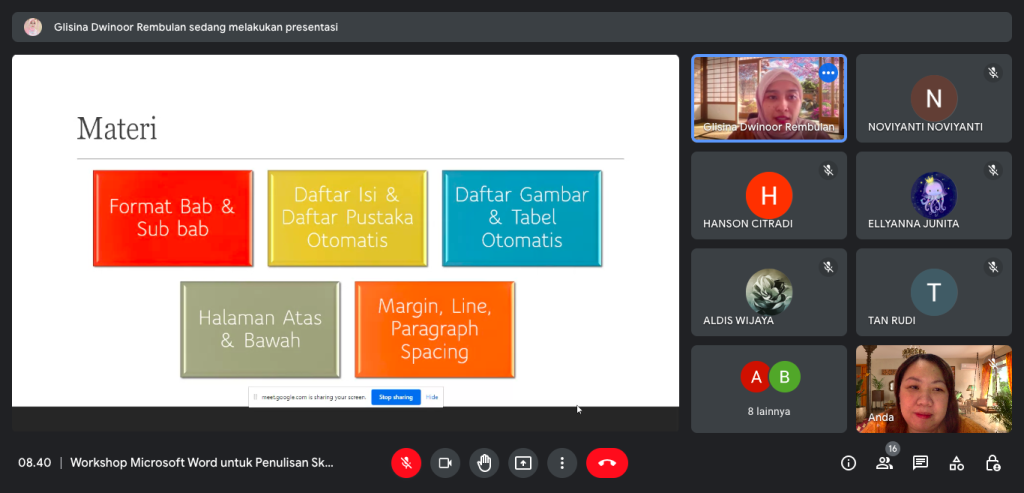Click muted mic icon on ALDIS WIJAYA tile
The width and height of the screenshot is (1024, 493).
[828, 266]
